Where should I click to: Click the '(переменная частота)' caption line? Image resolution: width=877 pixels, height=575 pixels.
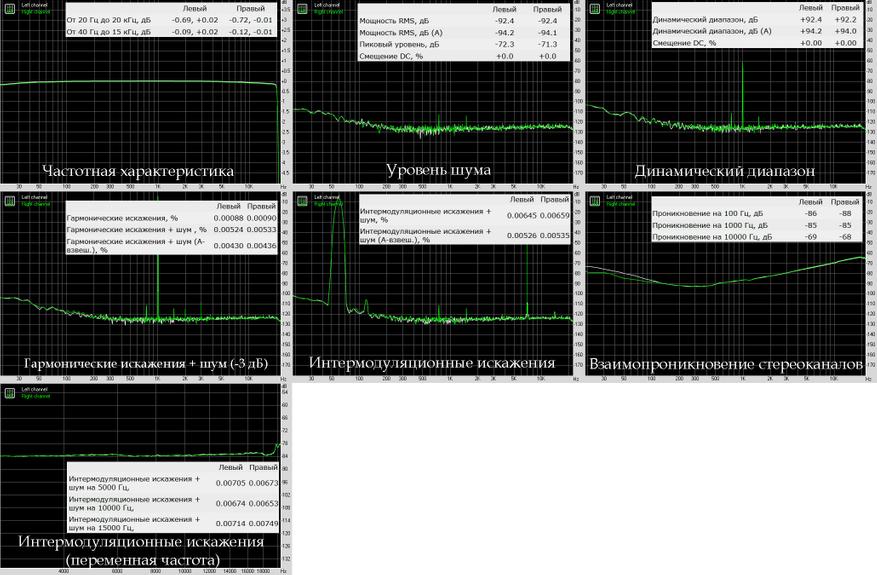tap(143, 560)
